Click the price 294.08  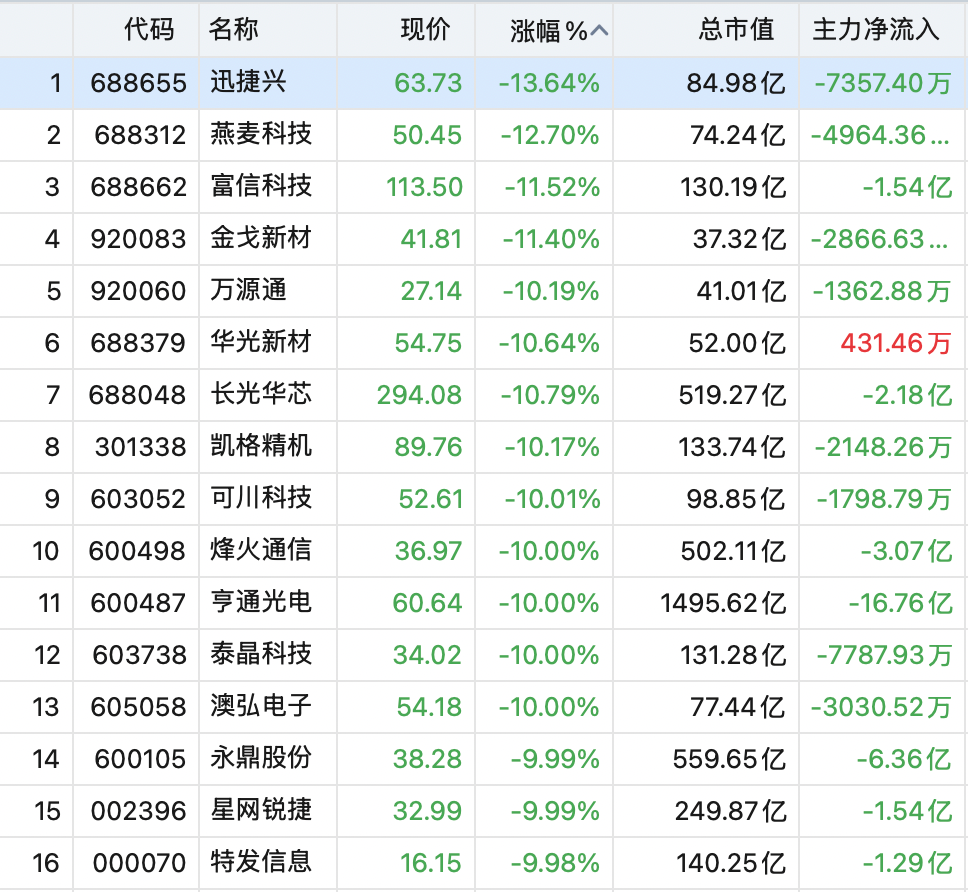click(x=419, y=395)
